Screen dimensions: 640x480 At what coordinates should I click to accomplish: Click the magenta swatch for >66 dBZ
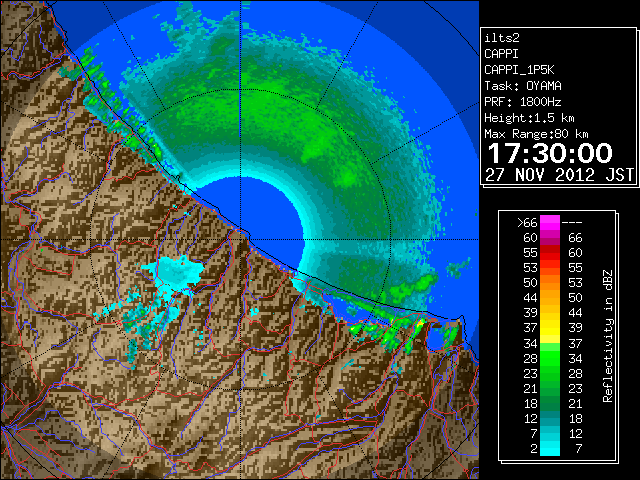(550, 223)
